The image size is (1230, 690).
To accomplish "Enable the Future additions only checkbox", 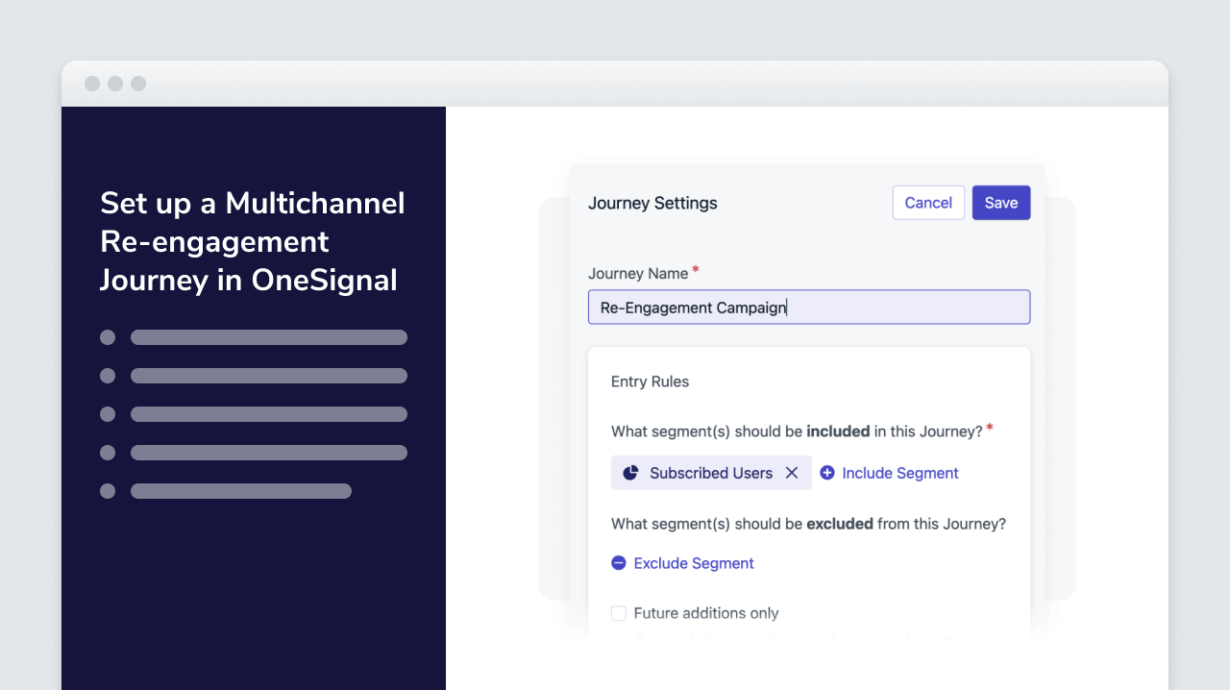I will [x=619, y=613].
